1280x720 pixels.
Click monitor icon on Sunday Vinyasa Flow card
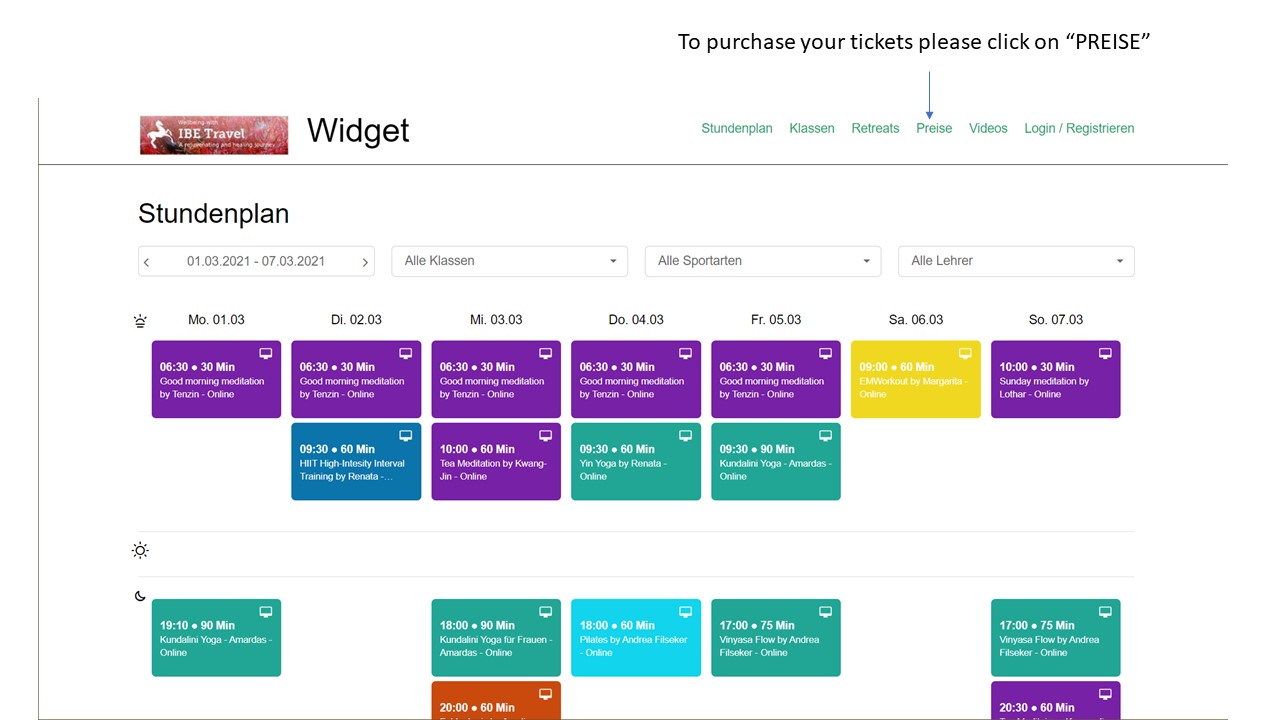coord(1106,612)
